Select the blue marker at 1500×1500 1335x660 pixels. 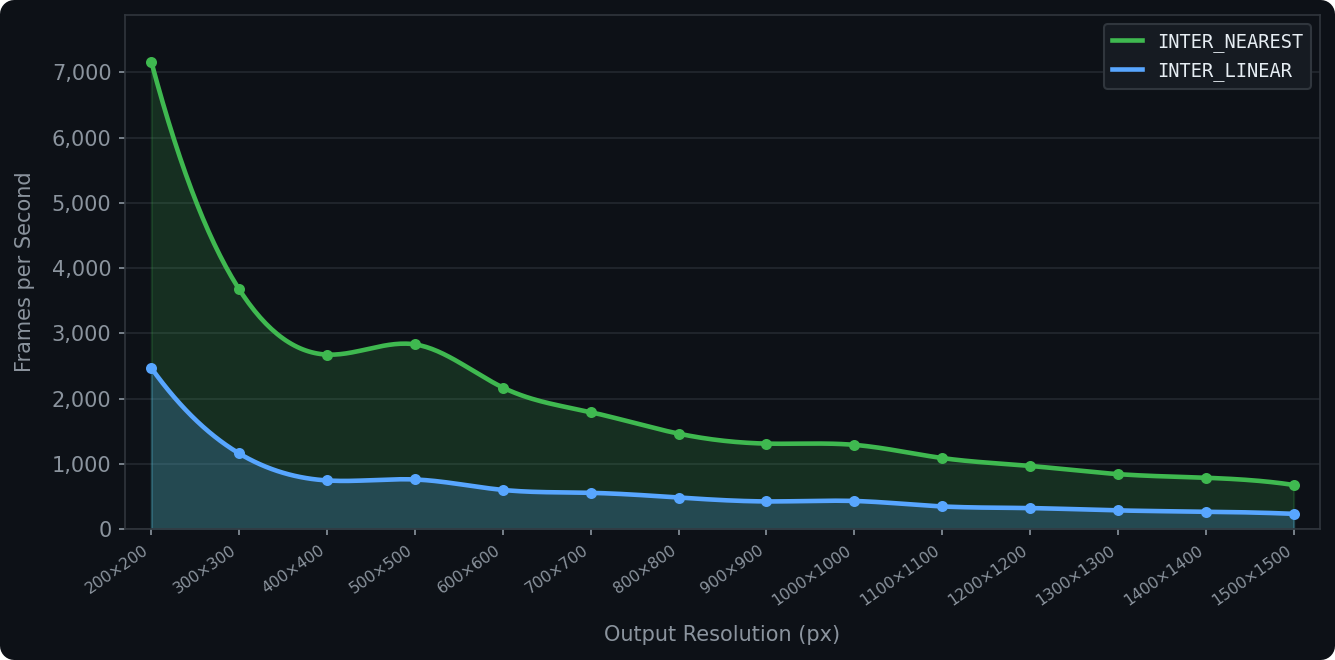[1294, 514]
